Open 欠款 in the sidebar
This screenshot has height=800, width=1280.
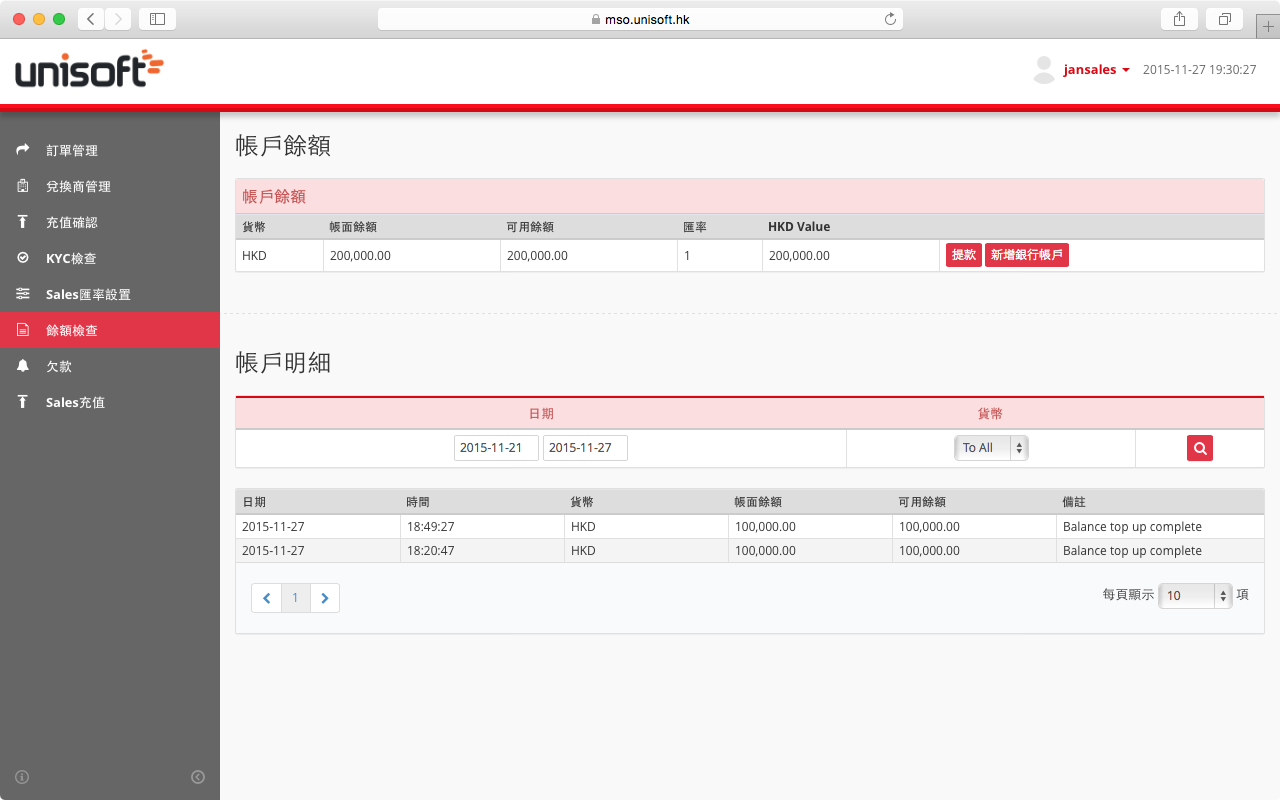[110, 366]
